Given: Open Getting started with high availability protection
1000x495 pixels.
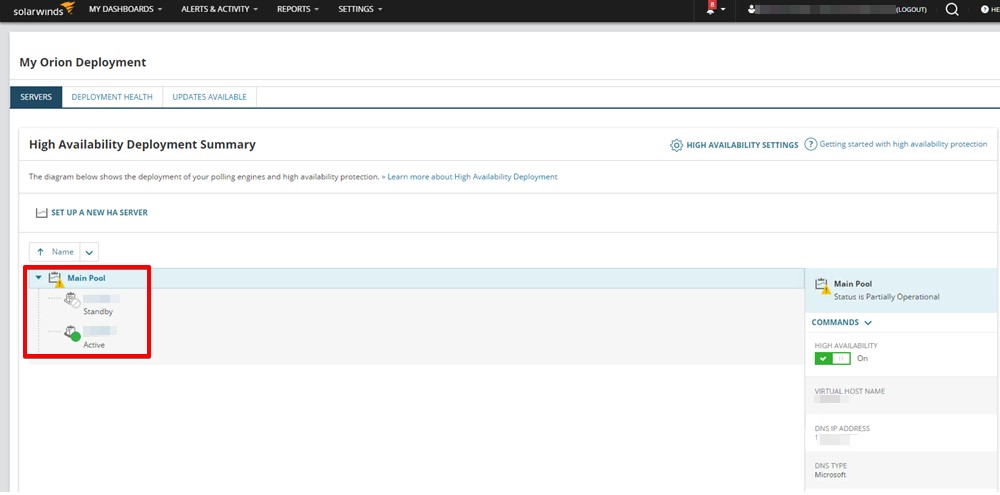Looking at the screenshot, I should (x=902, y=144).
